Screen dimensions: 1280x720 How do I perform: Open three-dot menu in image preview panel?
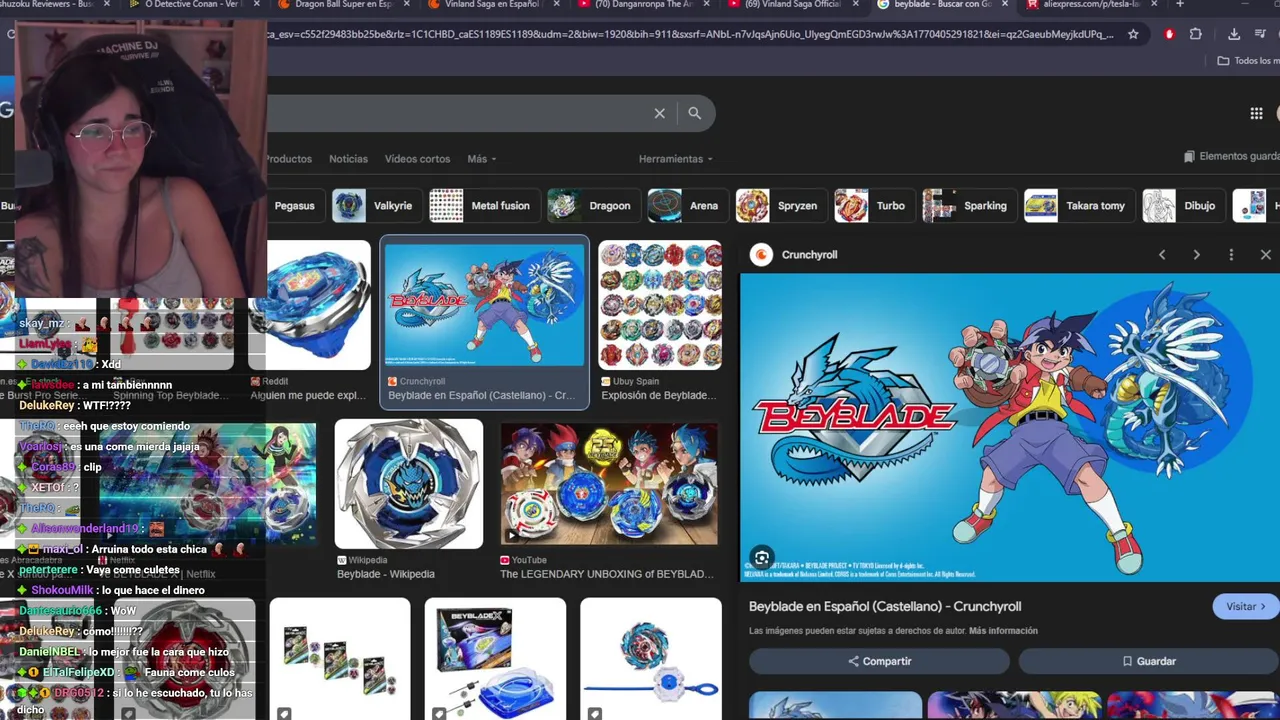(1231, 255)
